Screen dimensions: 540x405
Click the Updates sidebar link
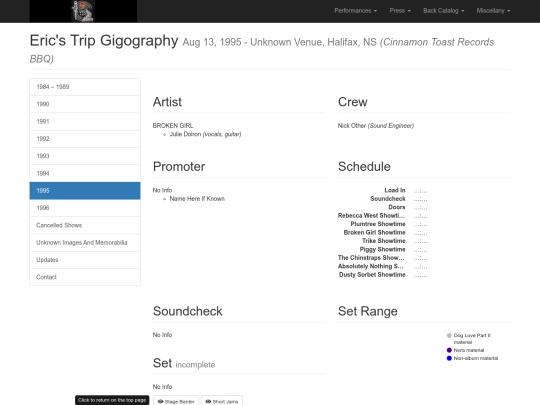coord(85,260)
